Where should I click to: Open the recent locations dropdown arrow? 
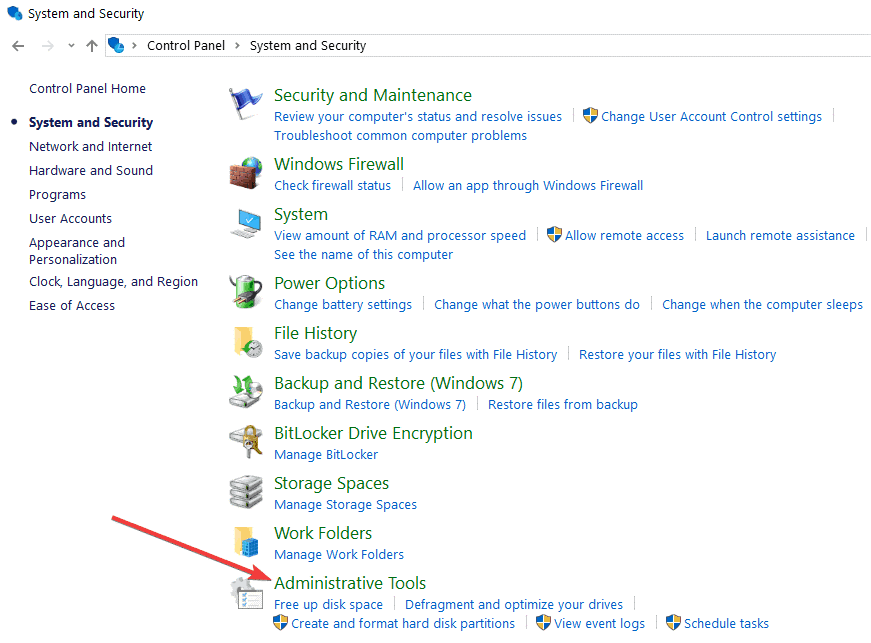point(71,46)
